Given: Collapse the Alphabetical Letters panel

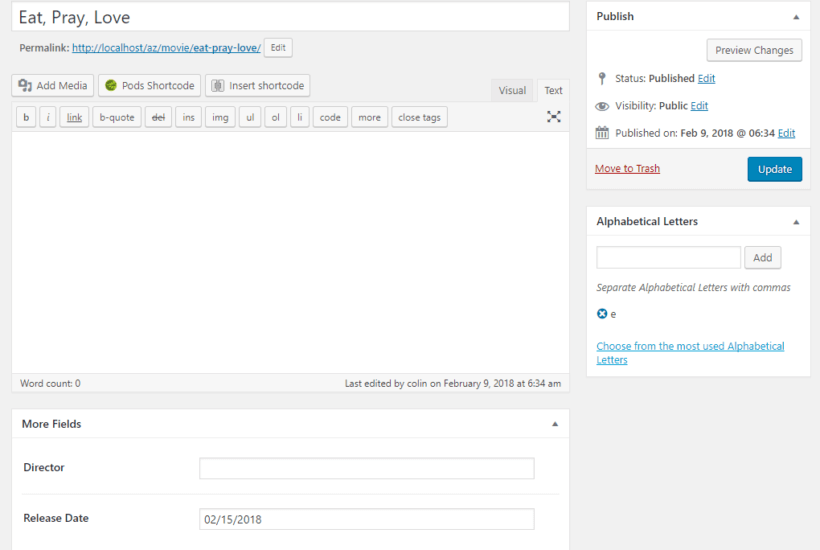Looking at the screenshot, I should point(796,222).
